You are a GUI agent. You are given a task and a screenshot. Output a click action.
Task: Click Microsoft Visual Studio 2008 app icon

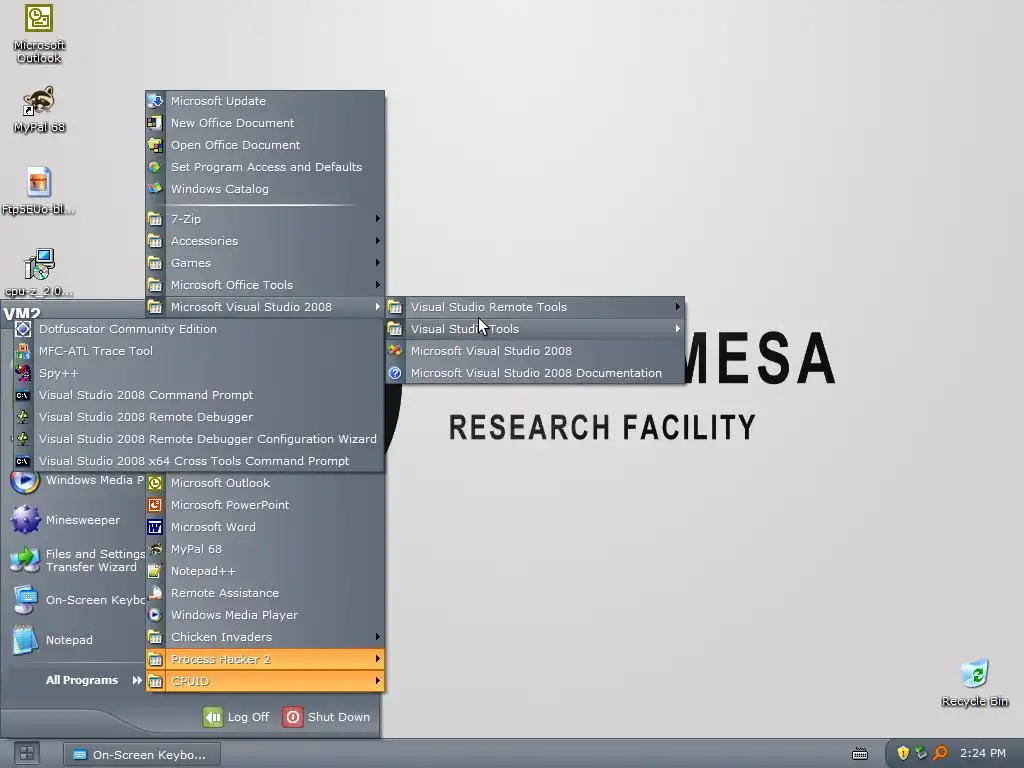395,351
